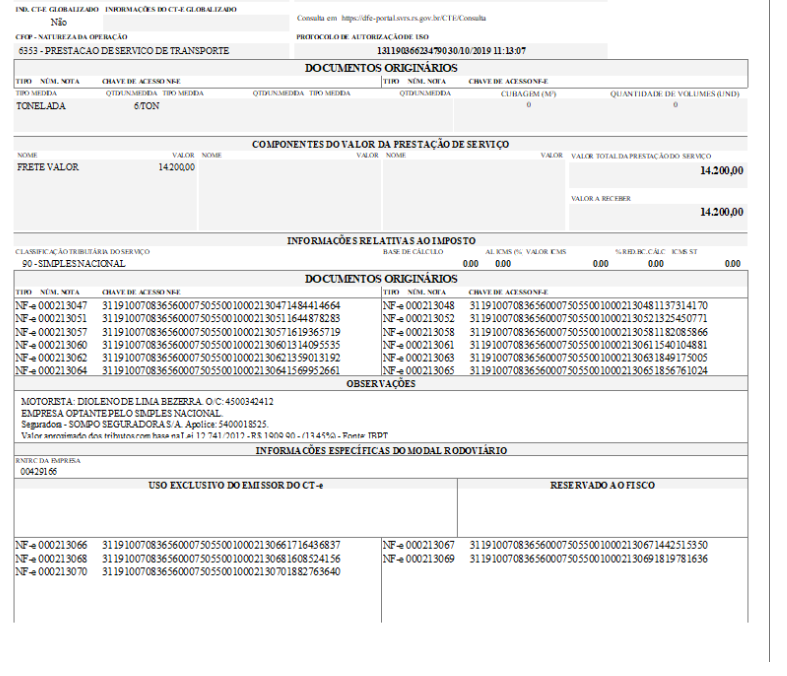This screenshot has height=676, width=787.
Task: Click row NF-e 000213058
Action: 545,332
